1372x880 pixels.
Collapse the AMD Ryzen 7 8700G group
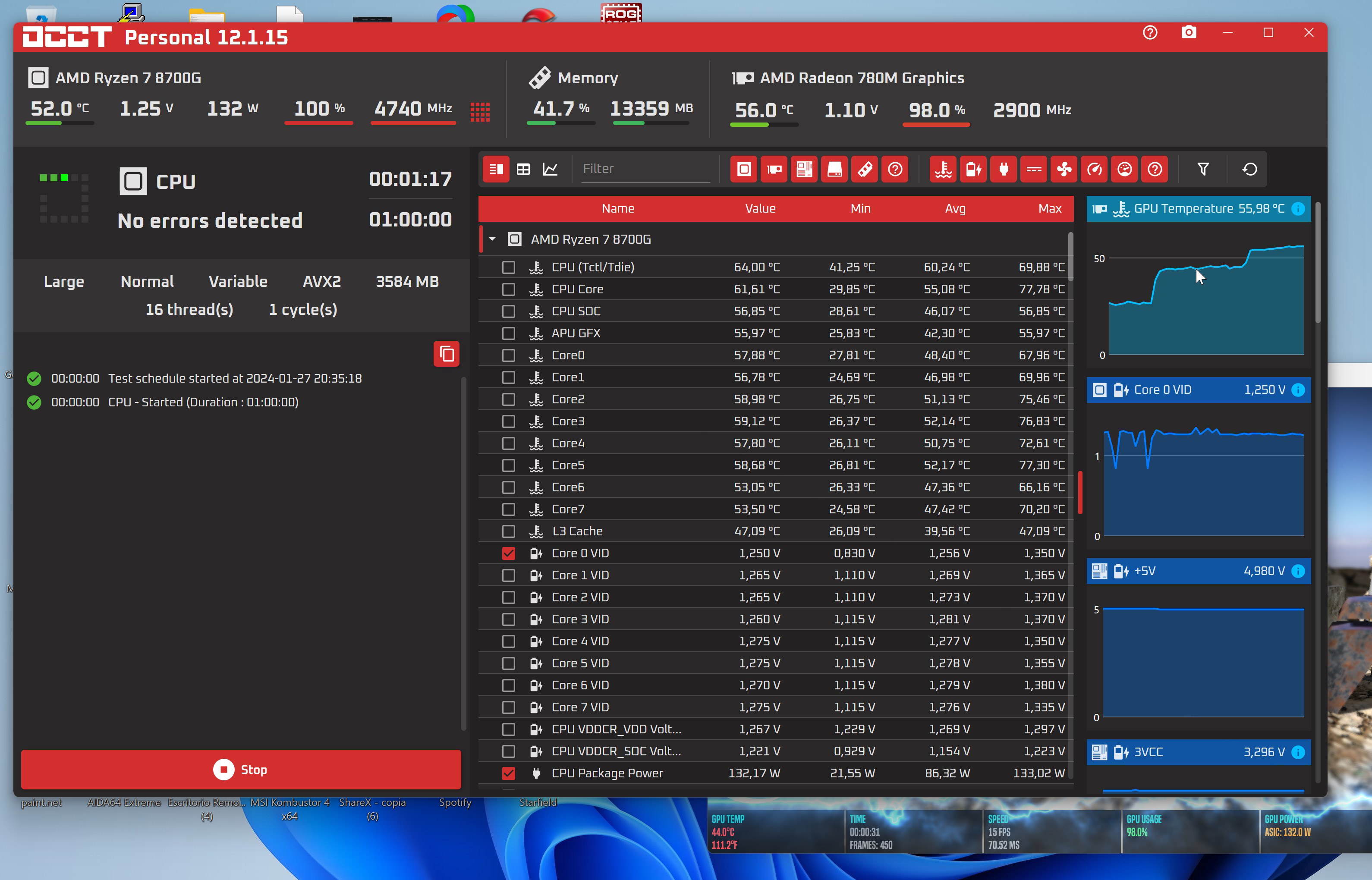[492, 239]
